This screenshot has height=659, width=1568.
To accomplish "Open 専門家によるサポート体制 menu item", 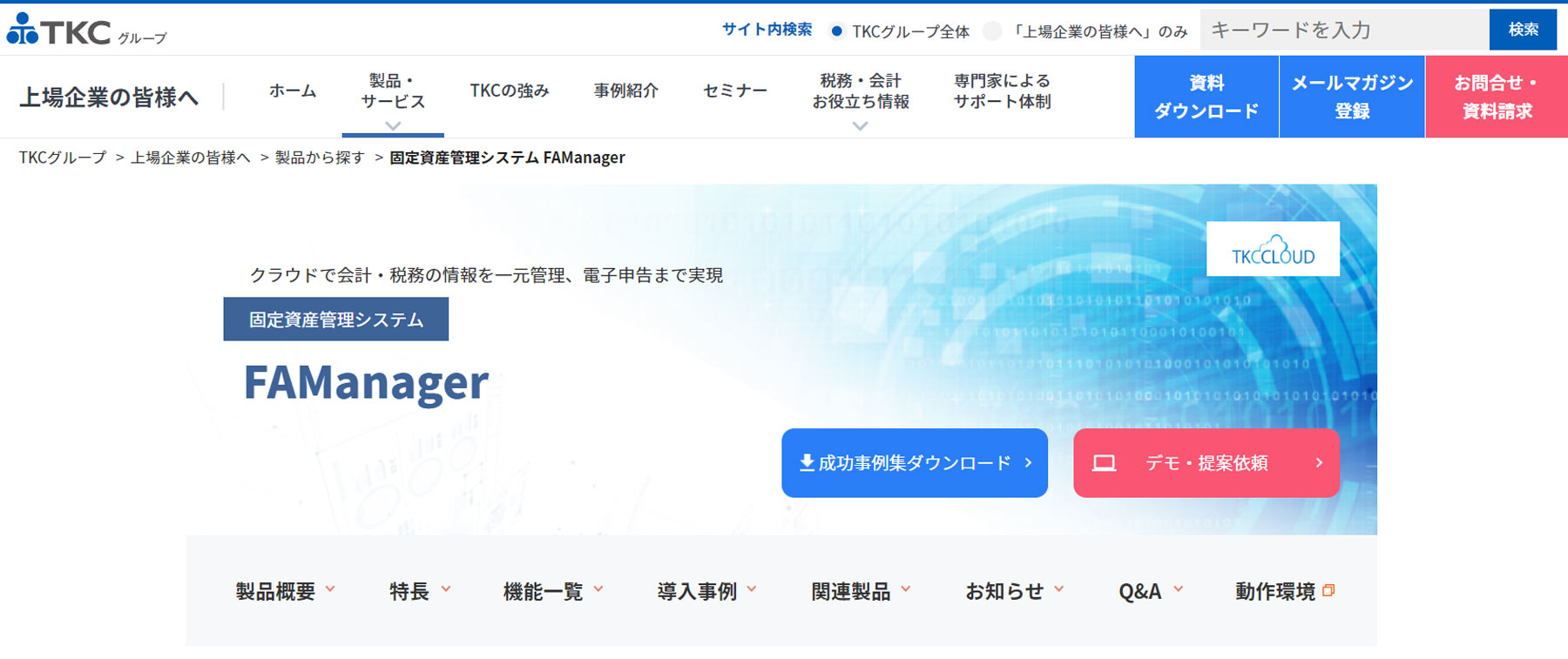I will tap(1003, 91).
